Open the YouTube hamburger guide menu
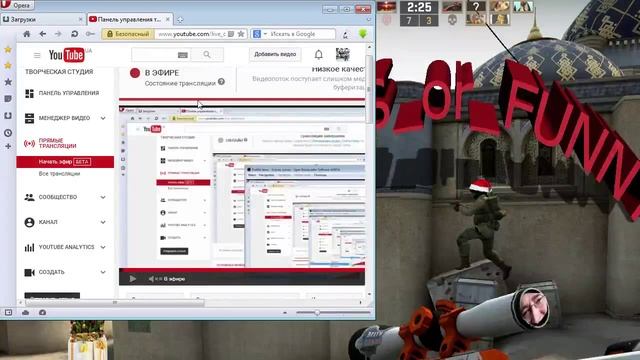The height and width of the screenshot is (360, 640). click(37, 55)
